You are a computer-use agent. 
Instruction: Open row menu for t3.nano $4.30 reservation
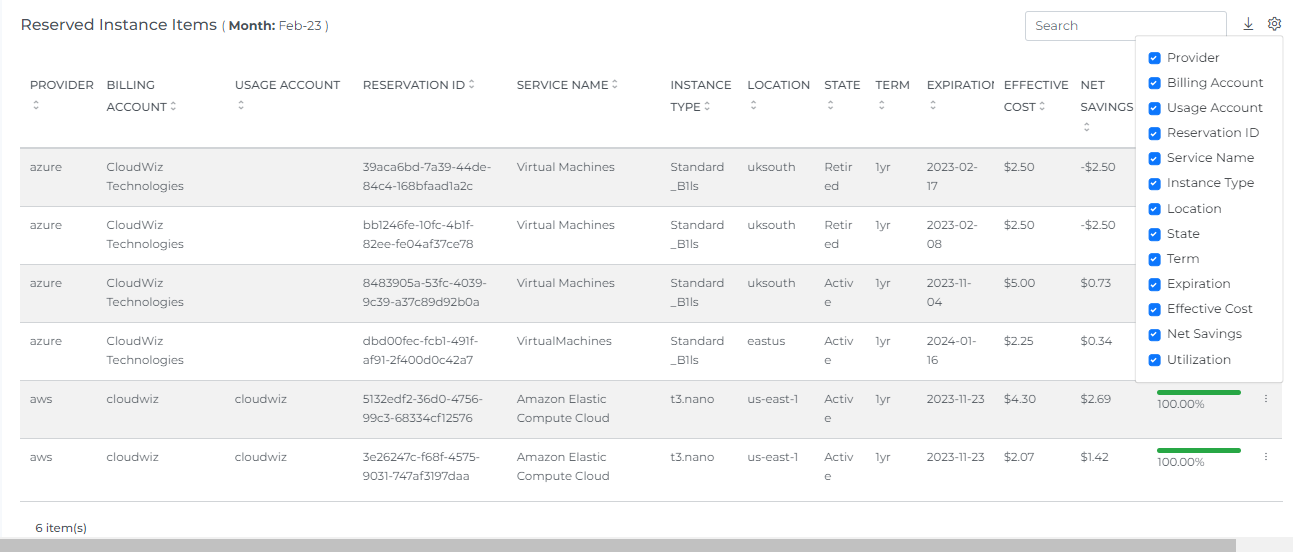pyautogui.click(x=1265, y=399)
